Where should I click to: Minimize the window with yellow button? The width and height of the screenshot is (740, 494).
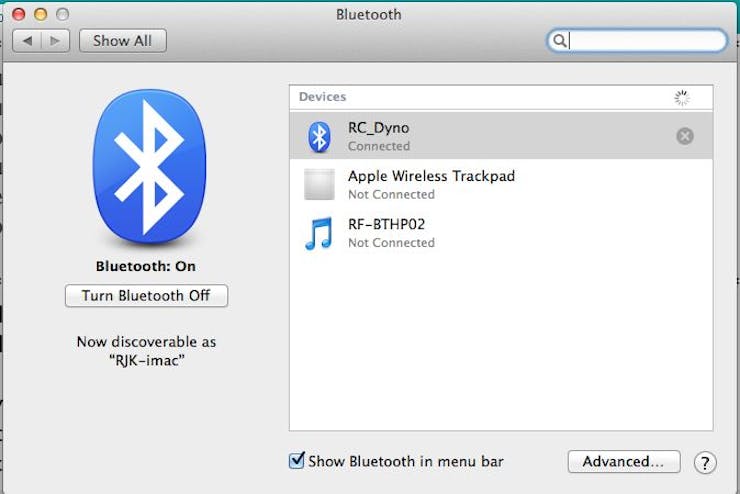click(x=41, y=14)
